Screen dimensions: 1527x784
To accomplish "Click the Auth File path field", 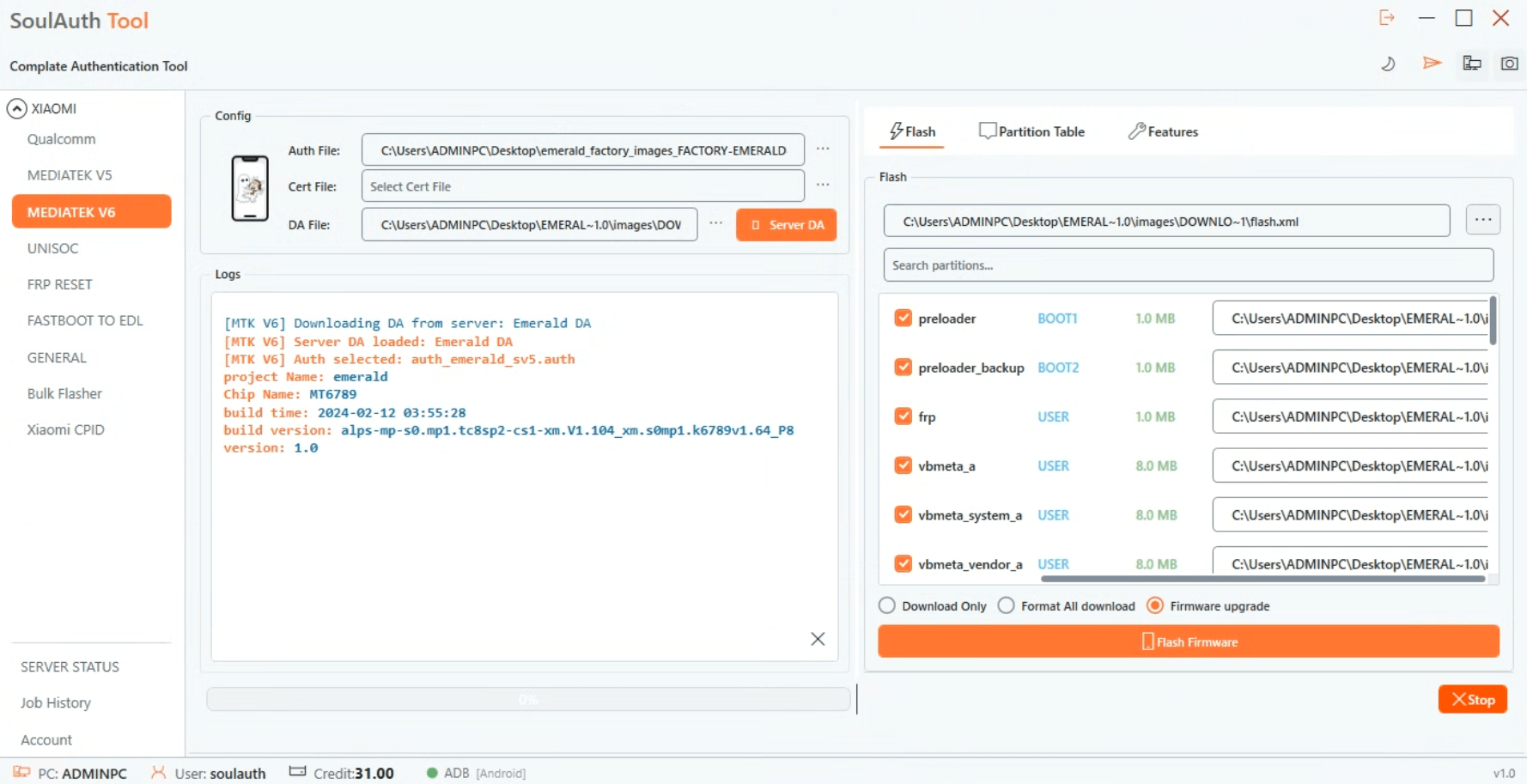I will pyautogui.click(x=583, y=149).
